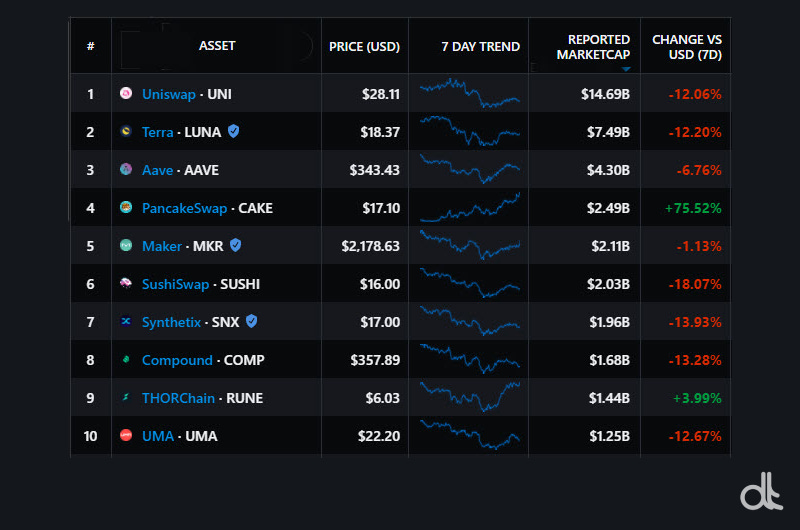Click the $343.43 price value

point(374,170)
